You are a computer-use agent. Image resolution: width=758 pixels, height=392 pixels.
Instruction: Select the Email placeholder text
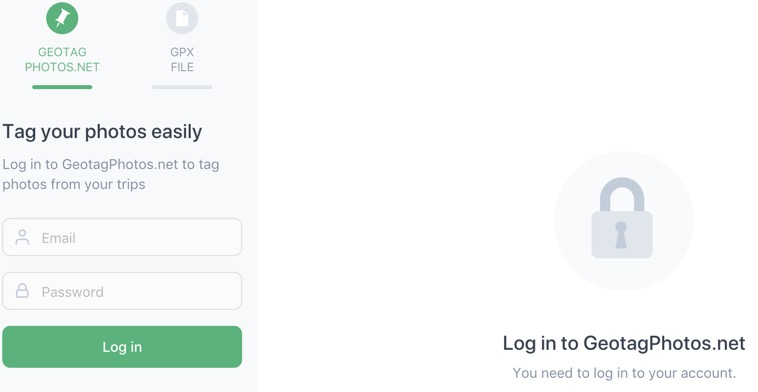58,238
